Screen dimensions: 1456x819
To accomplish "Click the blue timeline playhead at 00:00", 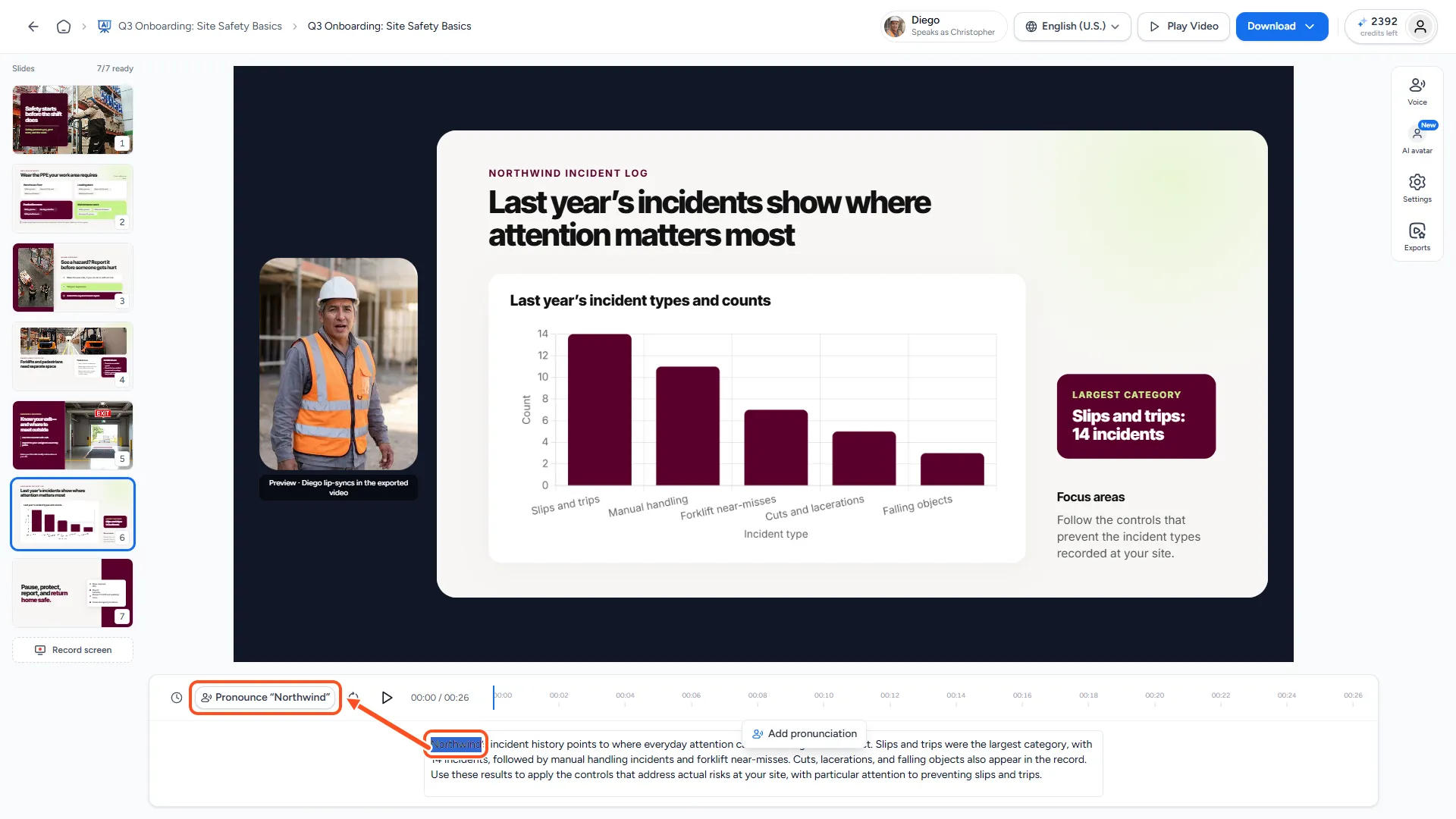I will pos(494,698).
